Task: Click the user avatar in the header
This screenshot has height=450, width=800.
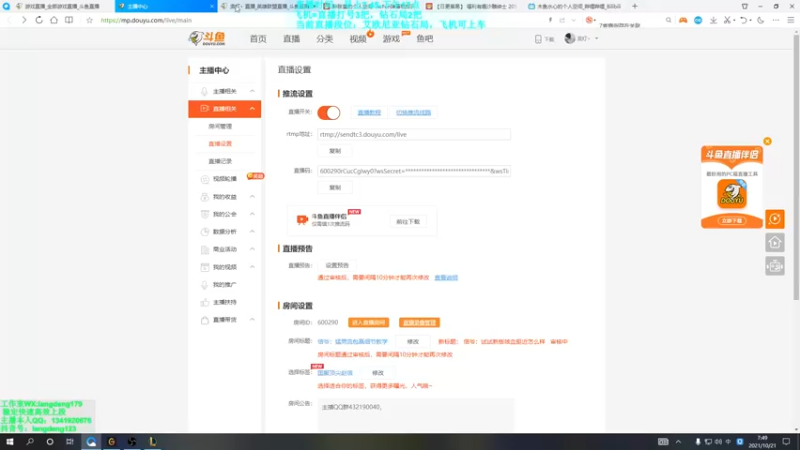Action: click(570, 38)
